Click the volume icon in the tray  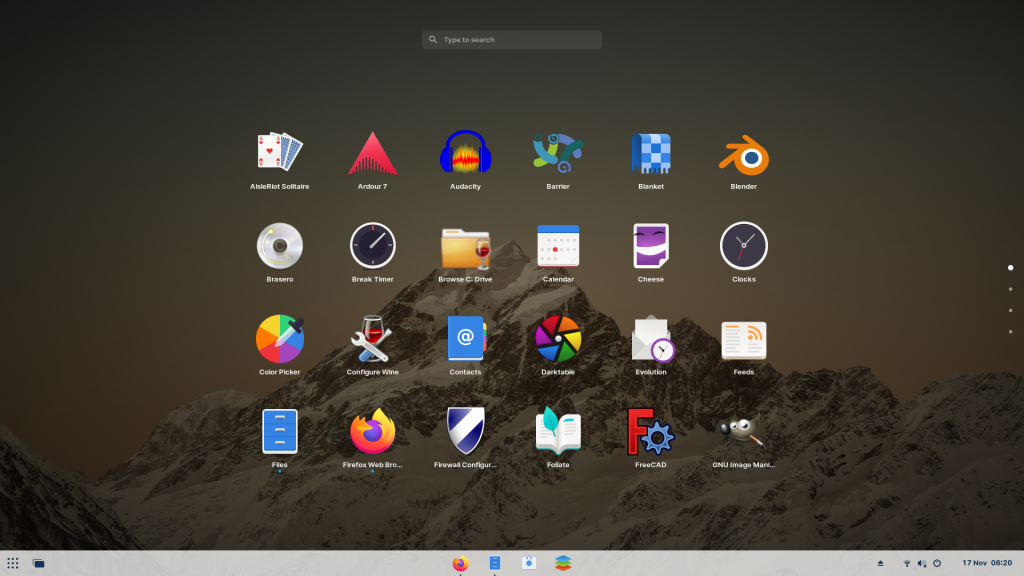pyautogui.click(x=921, y=563)
